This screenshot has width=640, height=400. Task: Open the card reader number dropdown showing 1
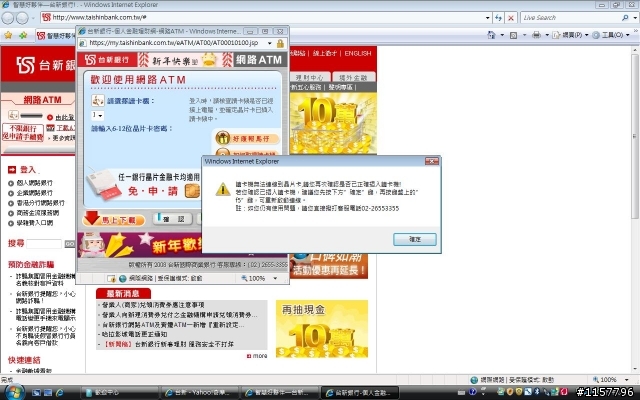(x=97, y=116)
